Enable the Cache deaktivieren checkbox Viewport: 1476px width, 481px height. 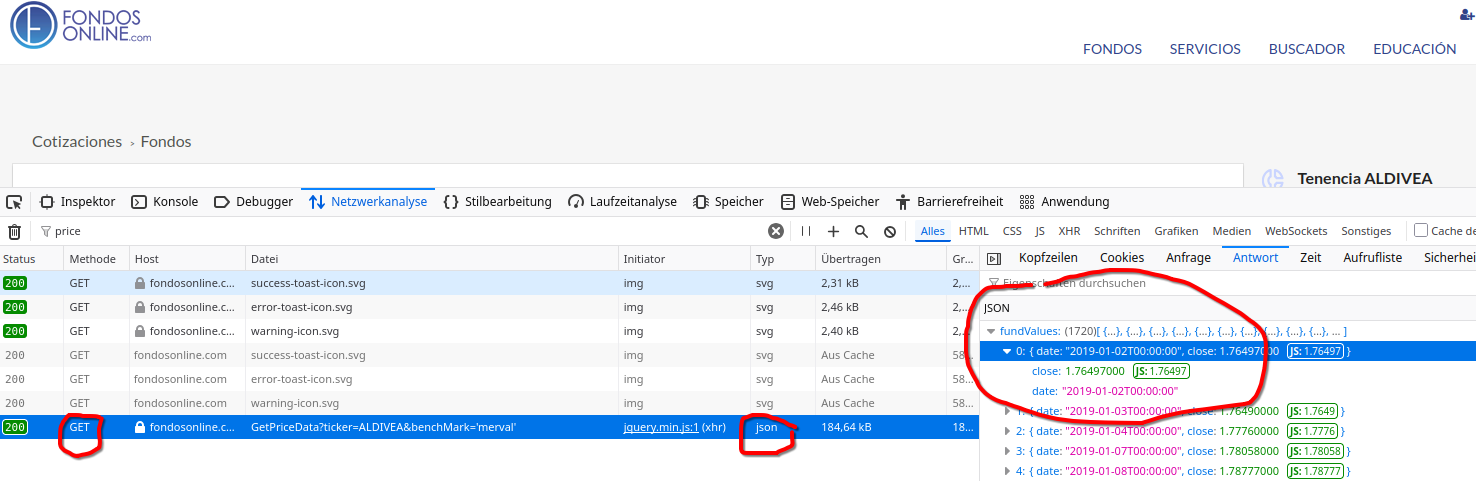(1420, 231)
